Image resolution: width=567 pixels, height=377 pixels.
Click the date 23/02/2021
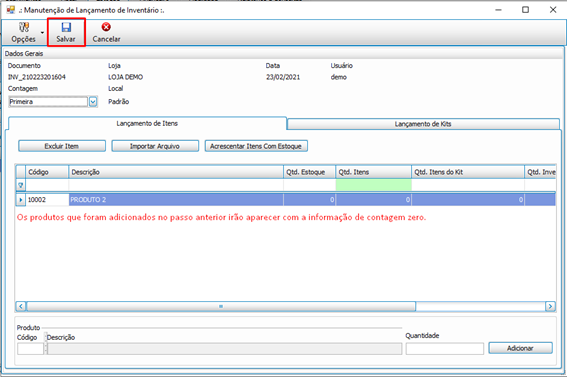click(283, 77)
